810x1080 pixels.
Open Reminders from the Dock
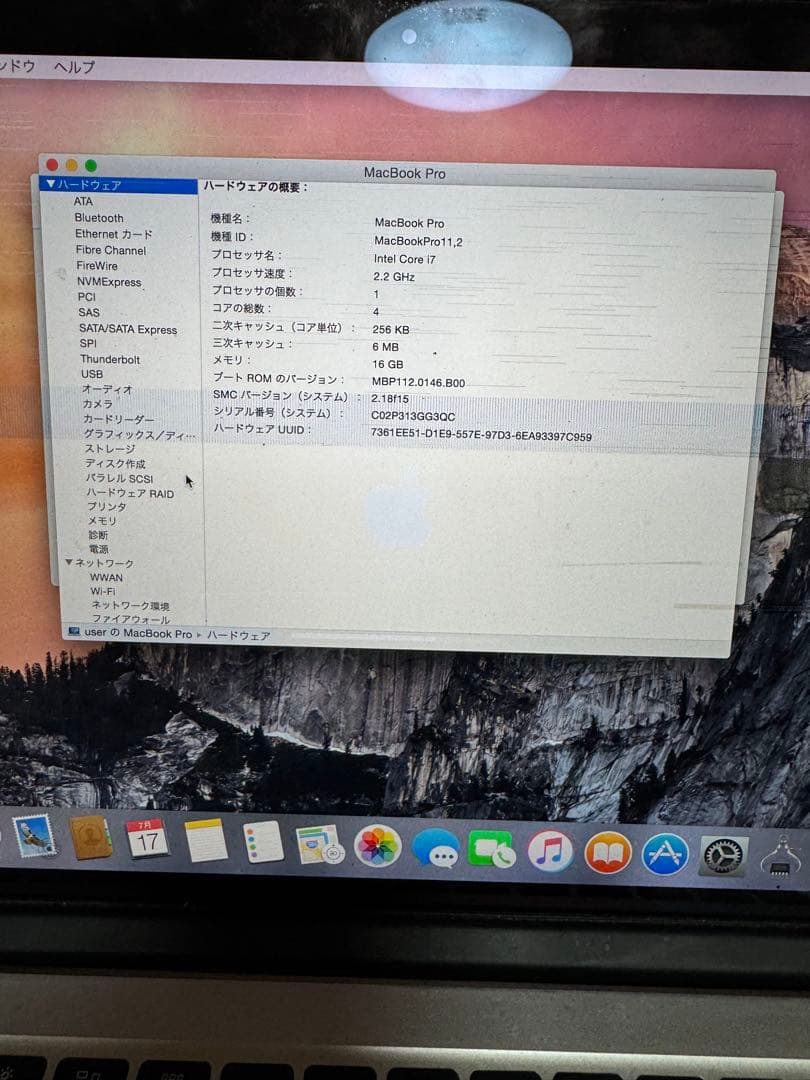tap(263, 842)
